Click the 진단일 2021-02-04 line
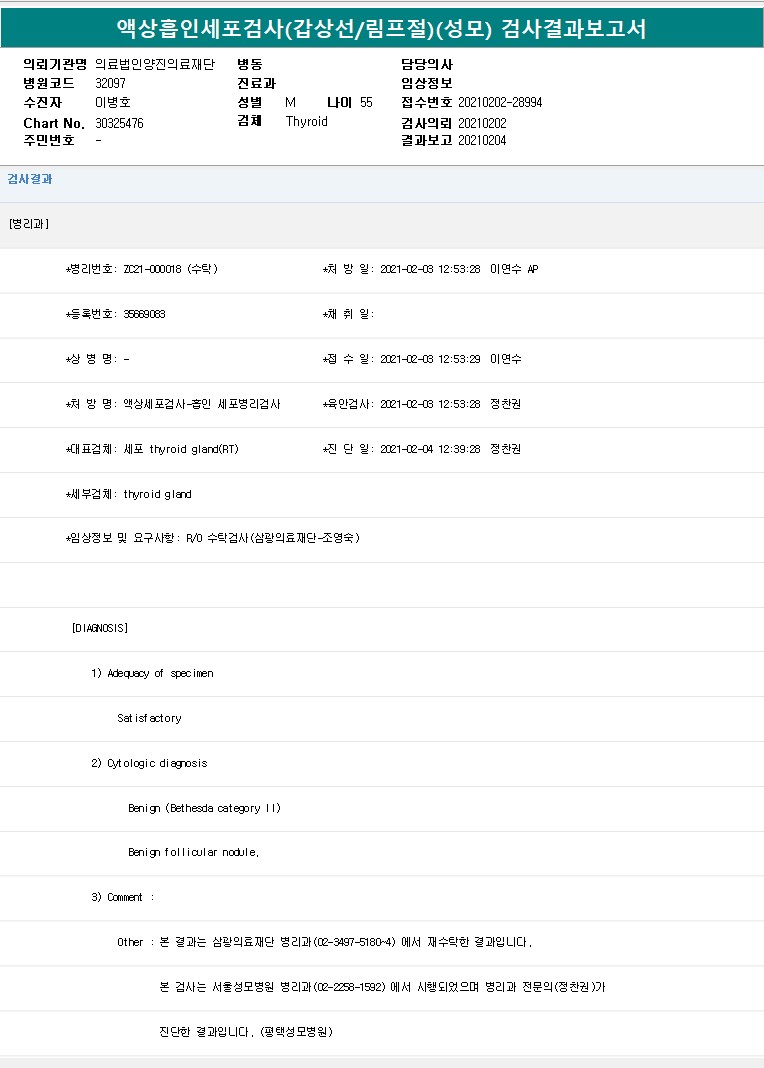The image size is (764, 1068). 422,449
